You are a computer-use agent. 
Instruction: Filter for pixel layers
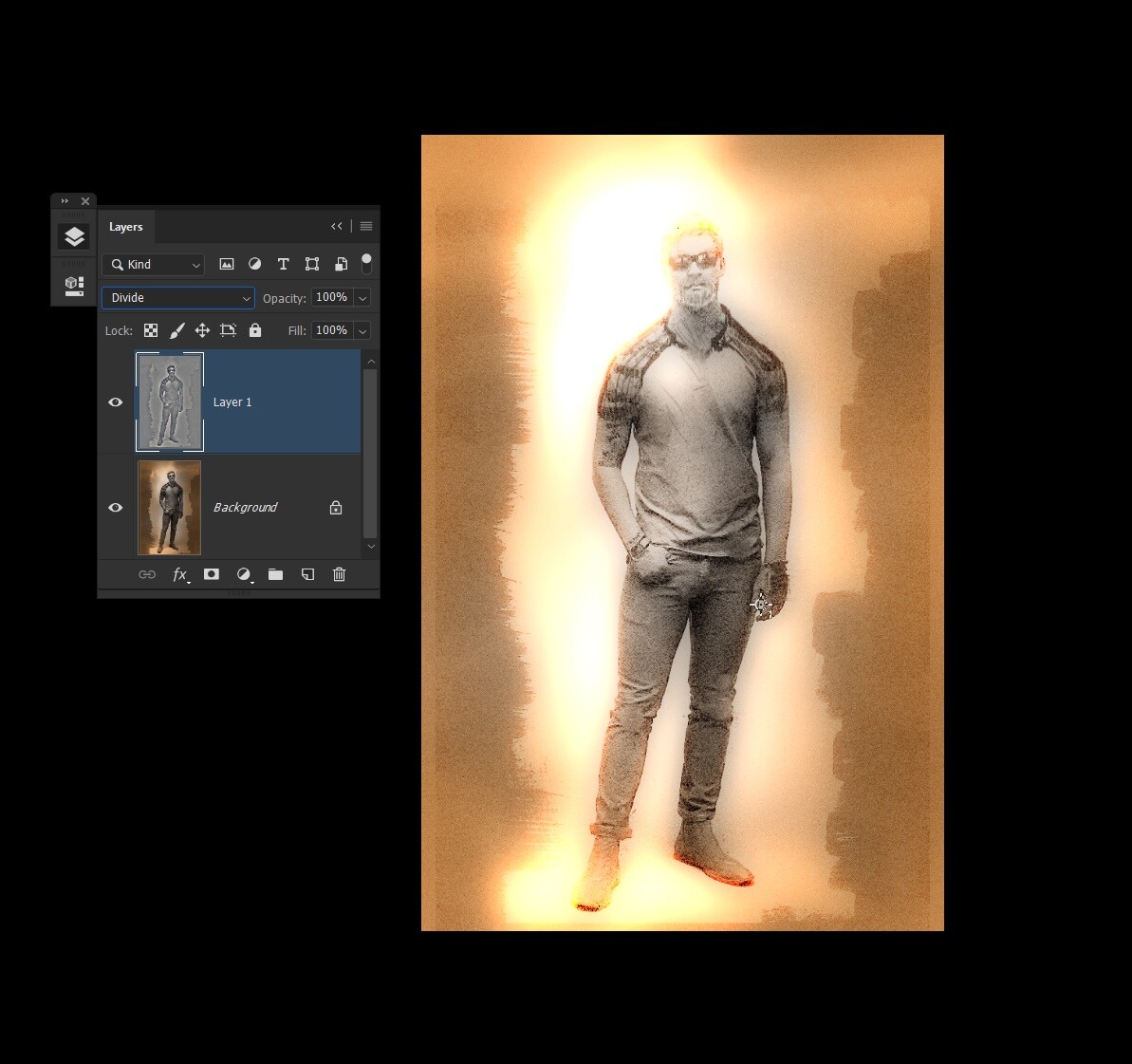click(227, 265)
